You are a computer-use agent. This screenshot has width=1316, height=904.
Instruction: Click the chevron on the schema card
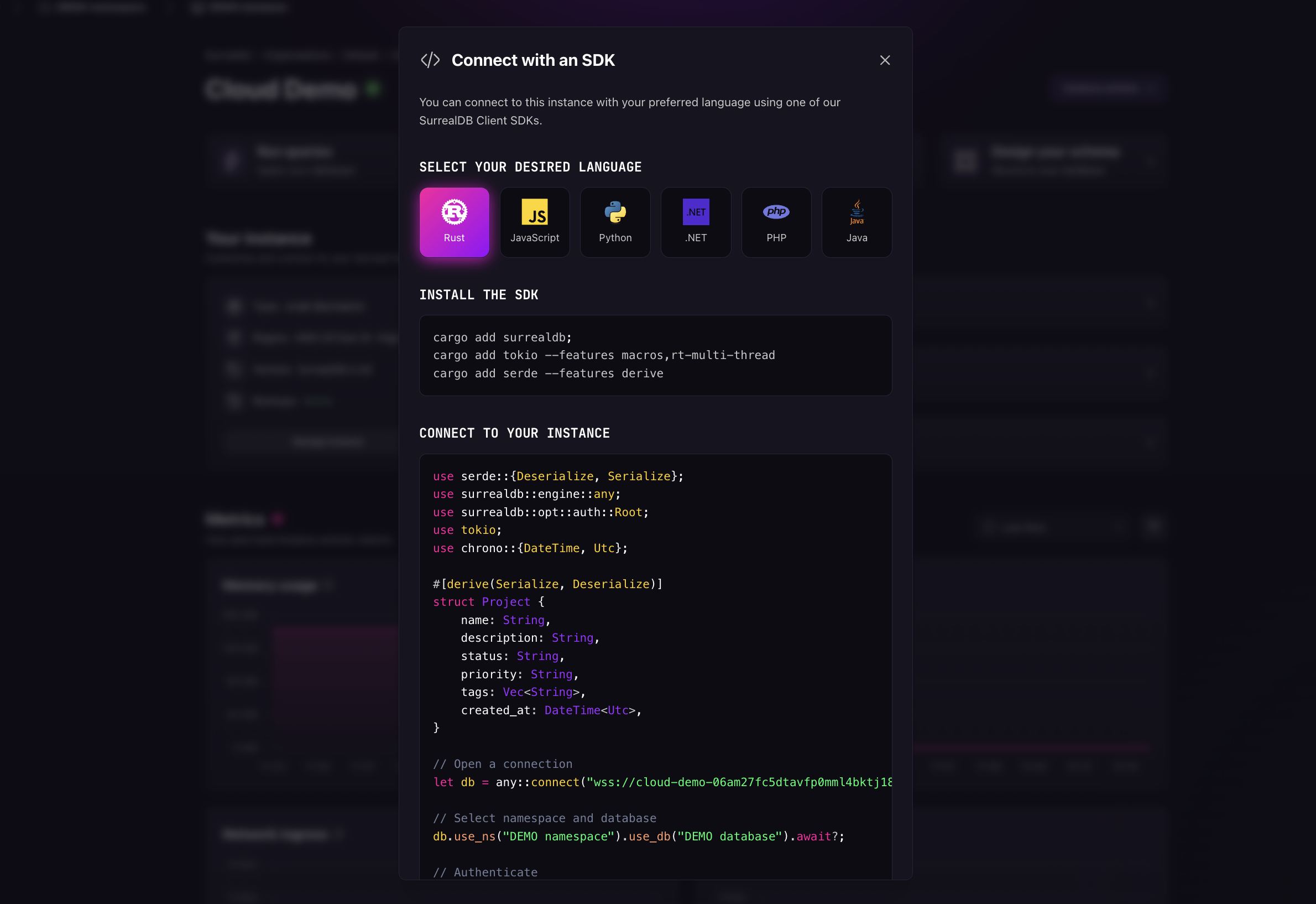coord(1153,161)
